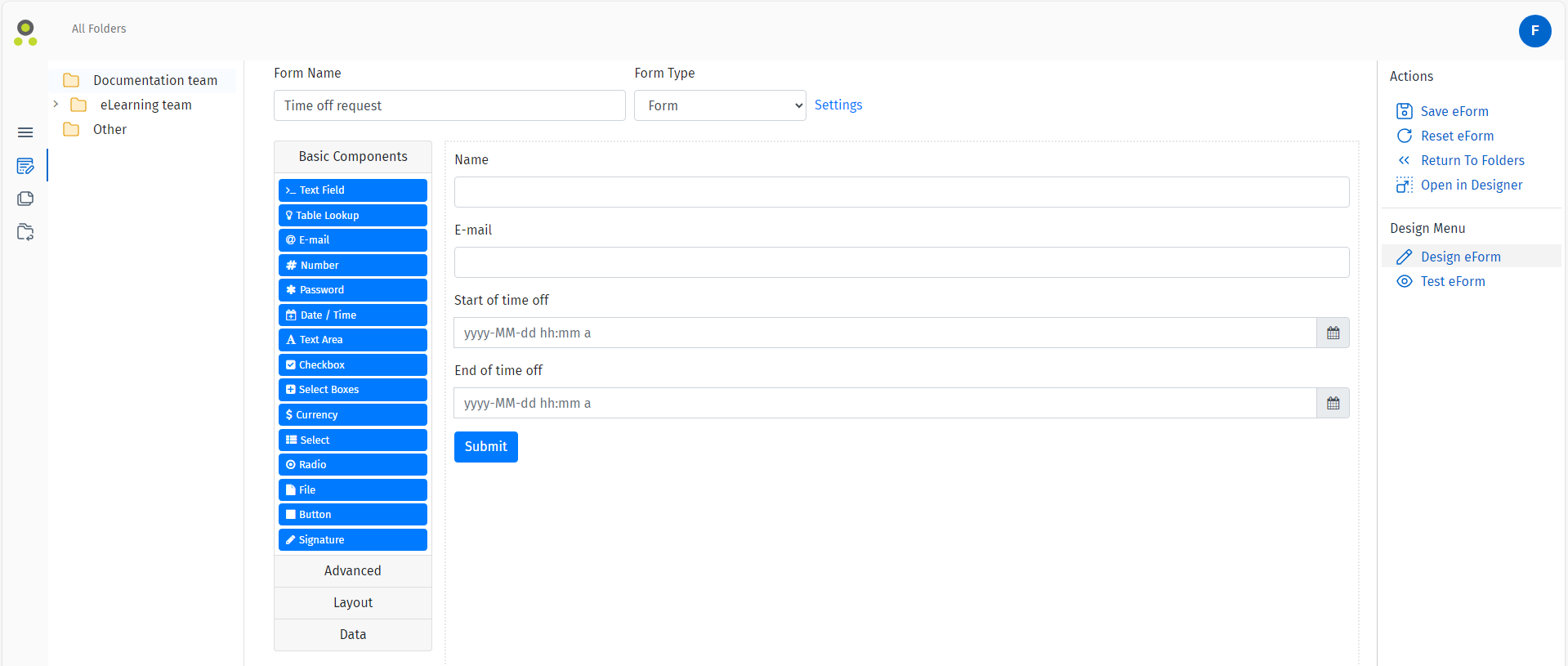Screen dimensions: 1568x666
Task: Select the File component
Action: tap(353, 489)
